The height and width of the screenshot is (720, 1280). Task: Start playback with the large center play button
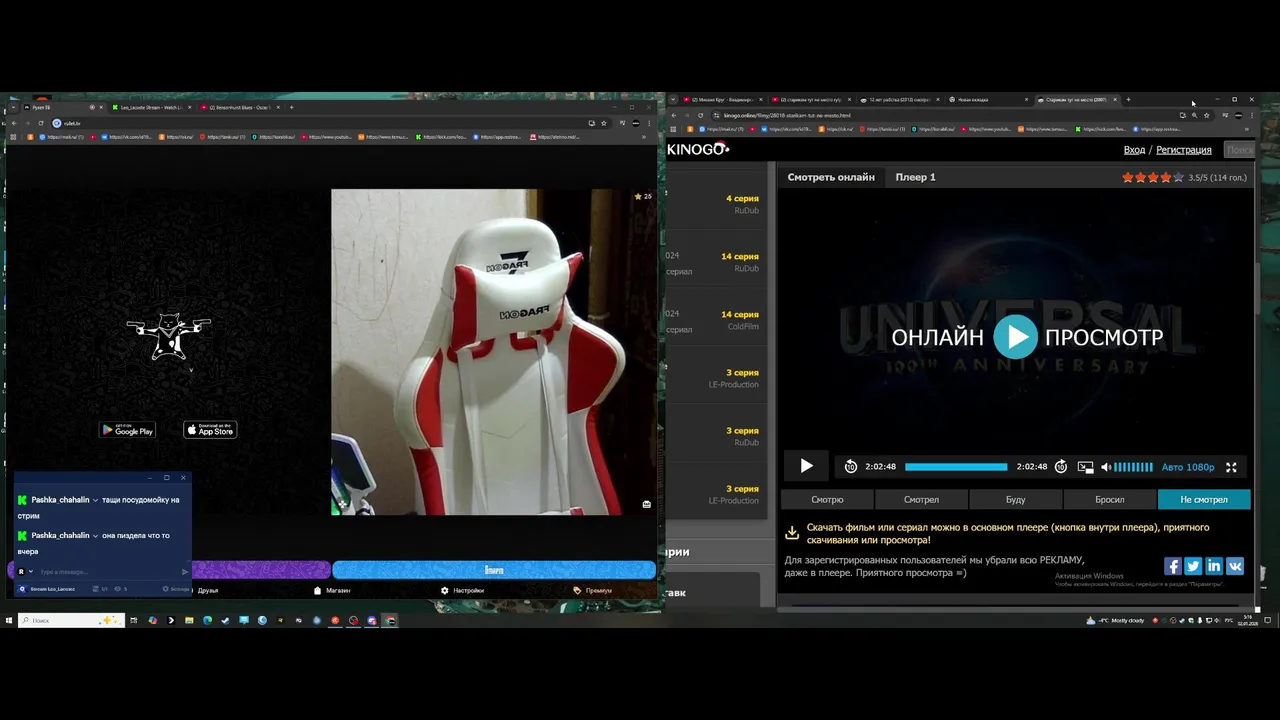click(x=1015, y=337)
